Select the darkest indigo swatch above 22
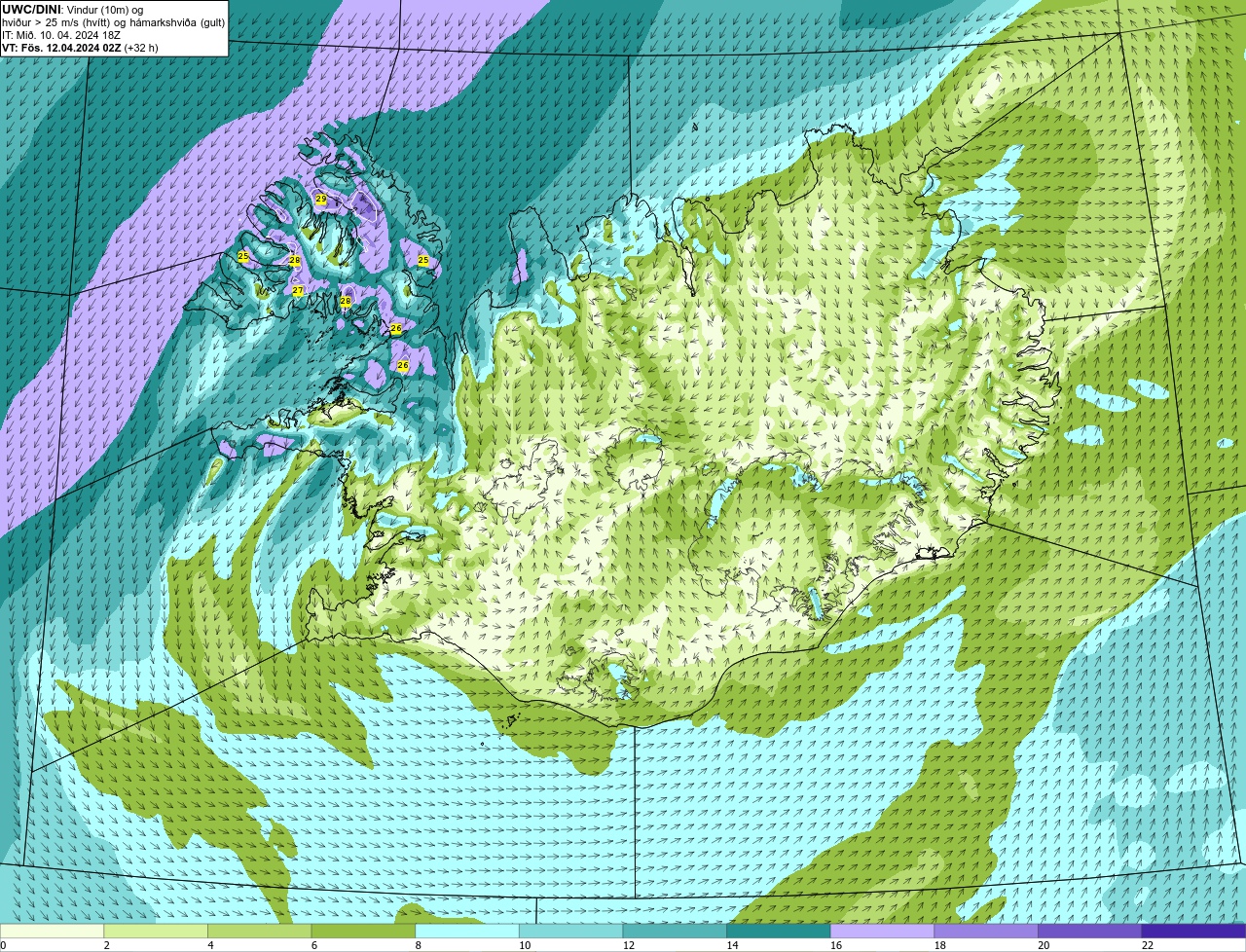 point(1193,931)
